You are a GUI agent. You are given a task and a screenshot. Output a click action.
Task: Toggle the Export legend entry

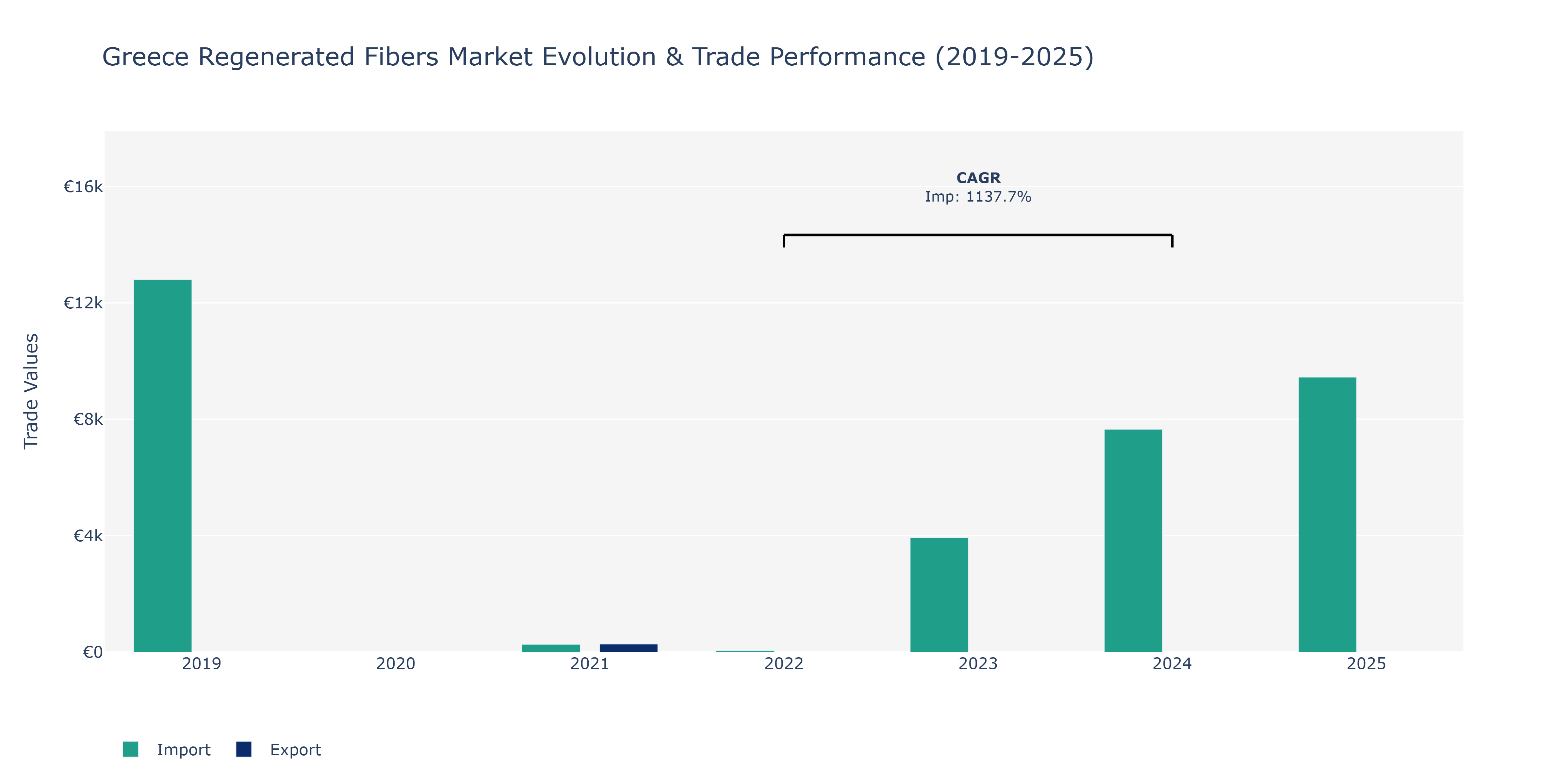[x=279, y=749]
